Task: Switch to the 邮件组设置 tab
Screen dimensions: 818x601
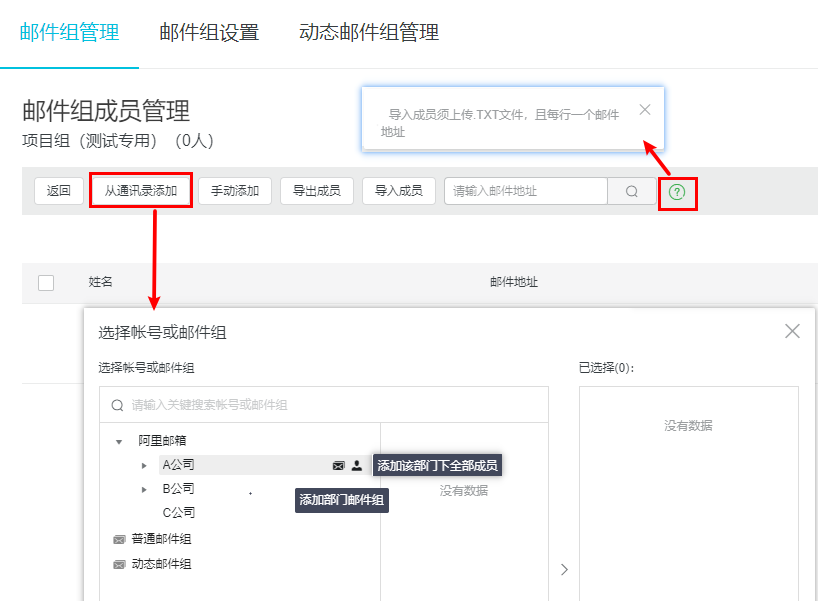Action: tap(209, 32)
